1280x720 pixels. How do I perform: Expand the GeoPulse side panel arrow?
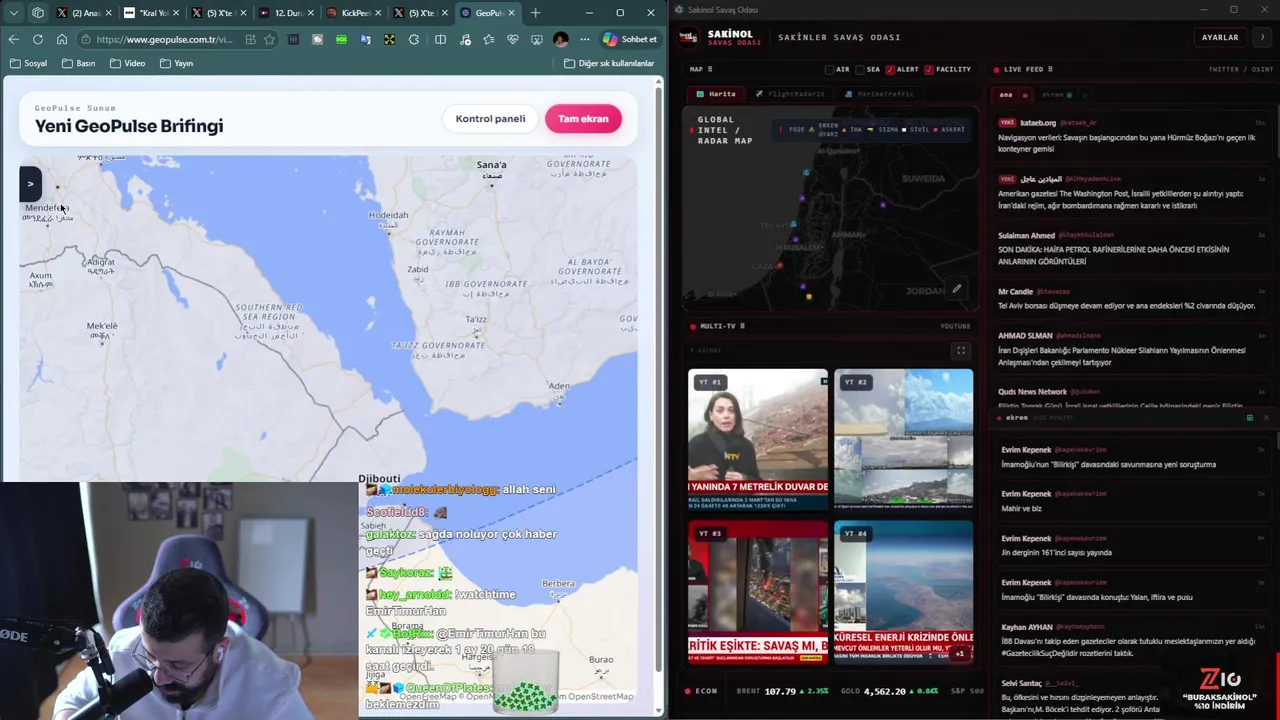tap(30, 184)
